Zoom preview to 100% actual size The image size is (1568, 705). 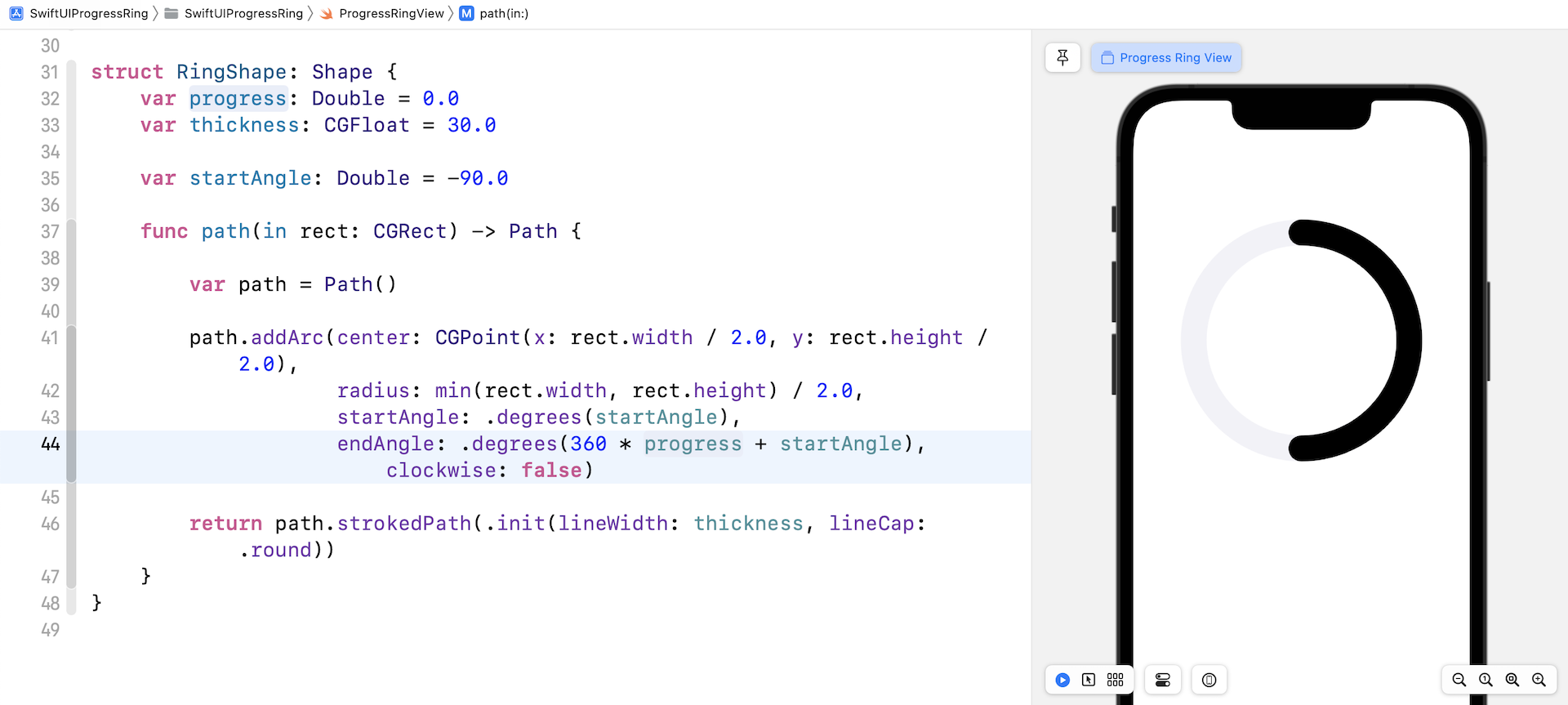click(x=1486, y=680)
